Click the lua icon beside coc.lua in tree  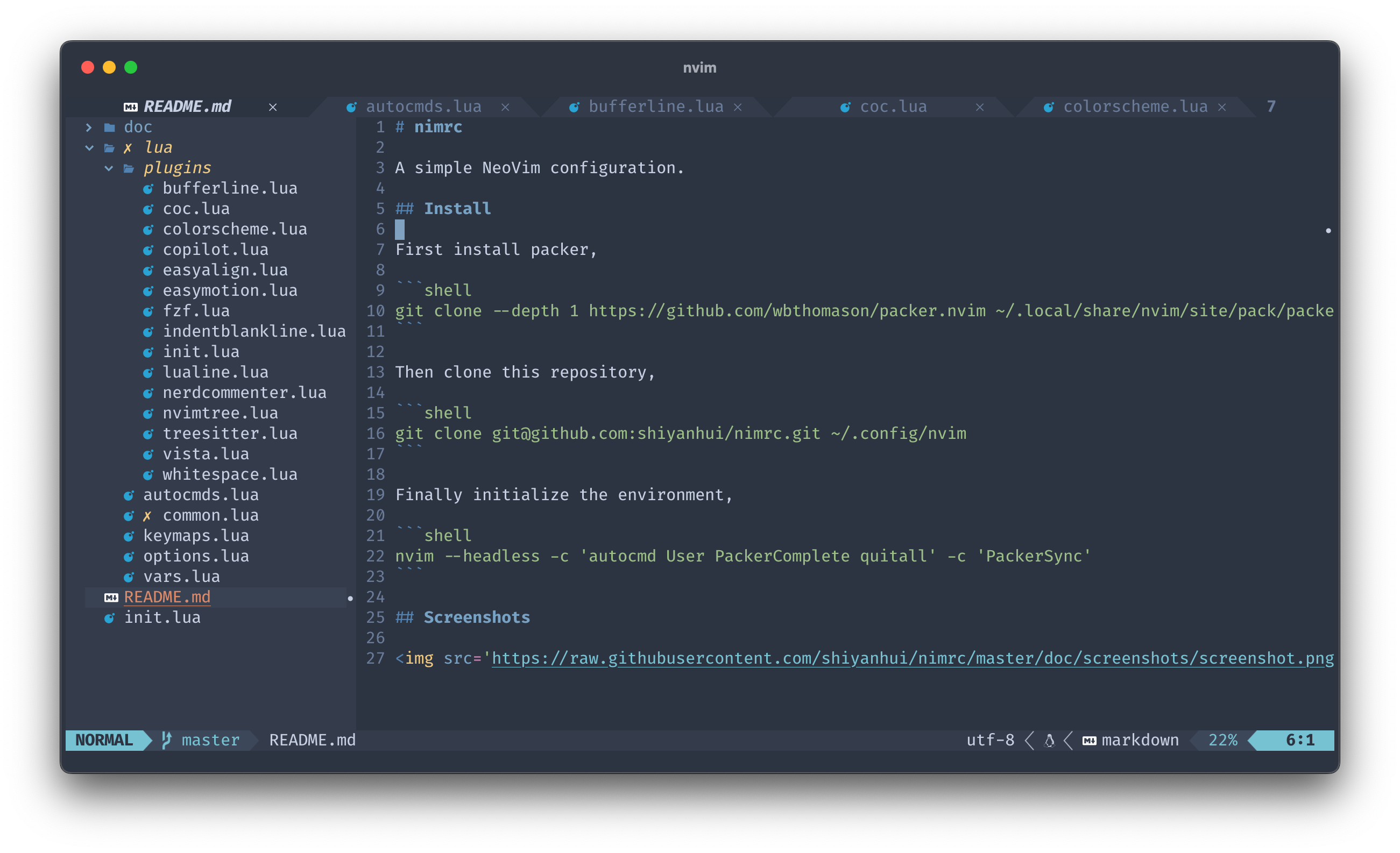[148, 210]
